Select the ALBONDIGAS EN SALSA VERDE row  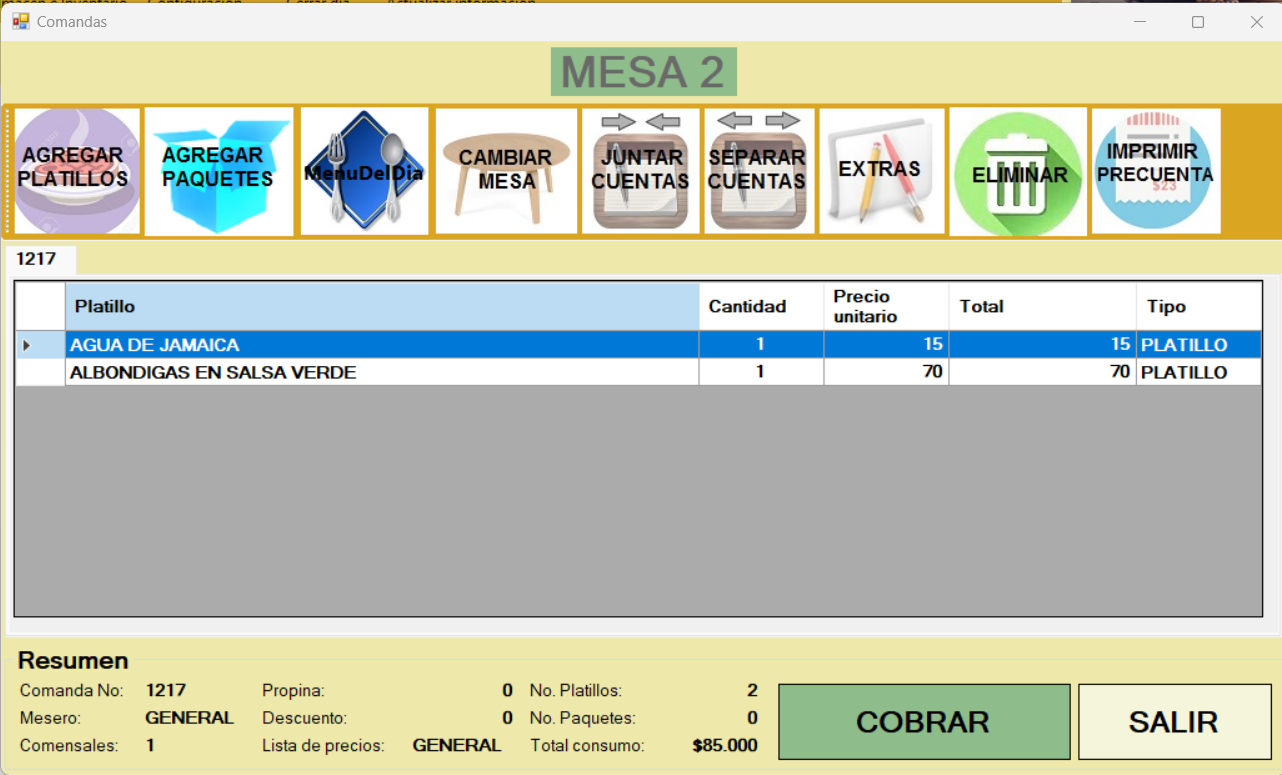click(x=380, y=373)
